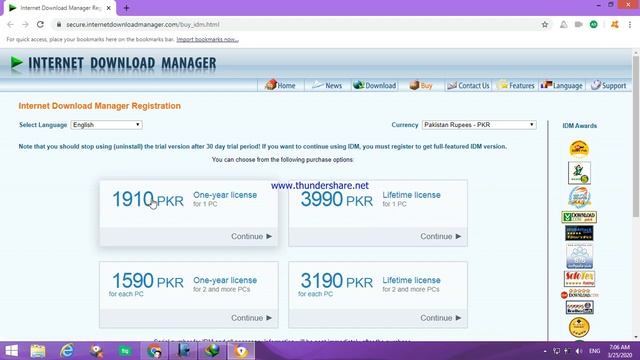Open the Chrome three-dot menu
640x360 pixels.
click(x=630, y=24)
